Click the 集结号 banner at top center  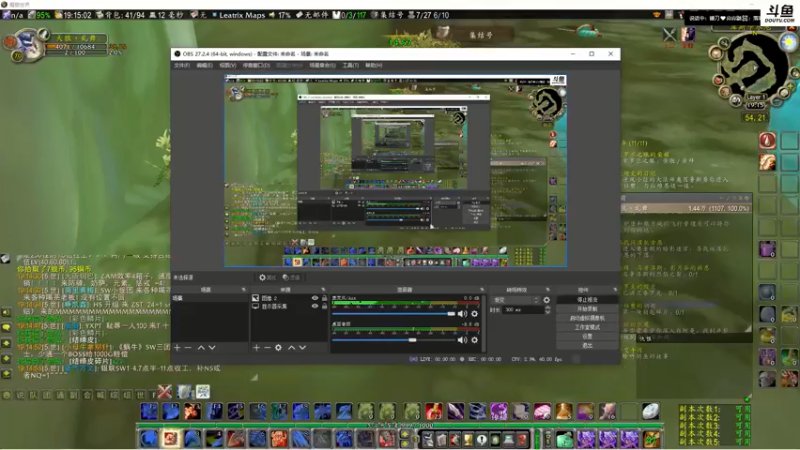tap(481, 35)
